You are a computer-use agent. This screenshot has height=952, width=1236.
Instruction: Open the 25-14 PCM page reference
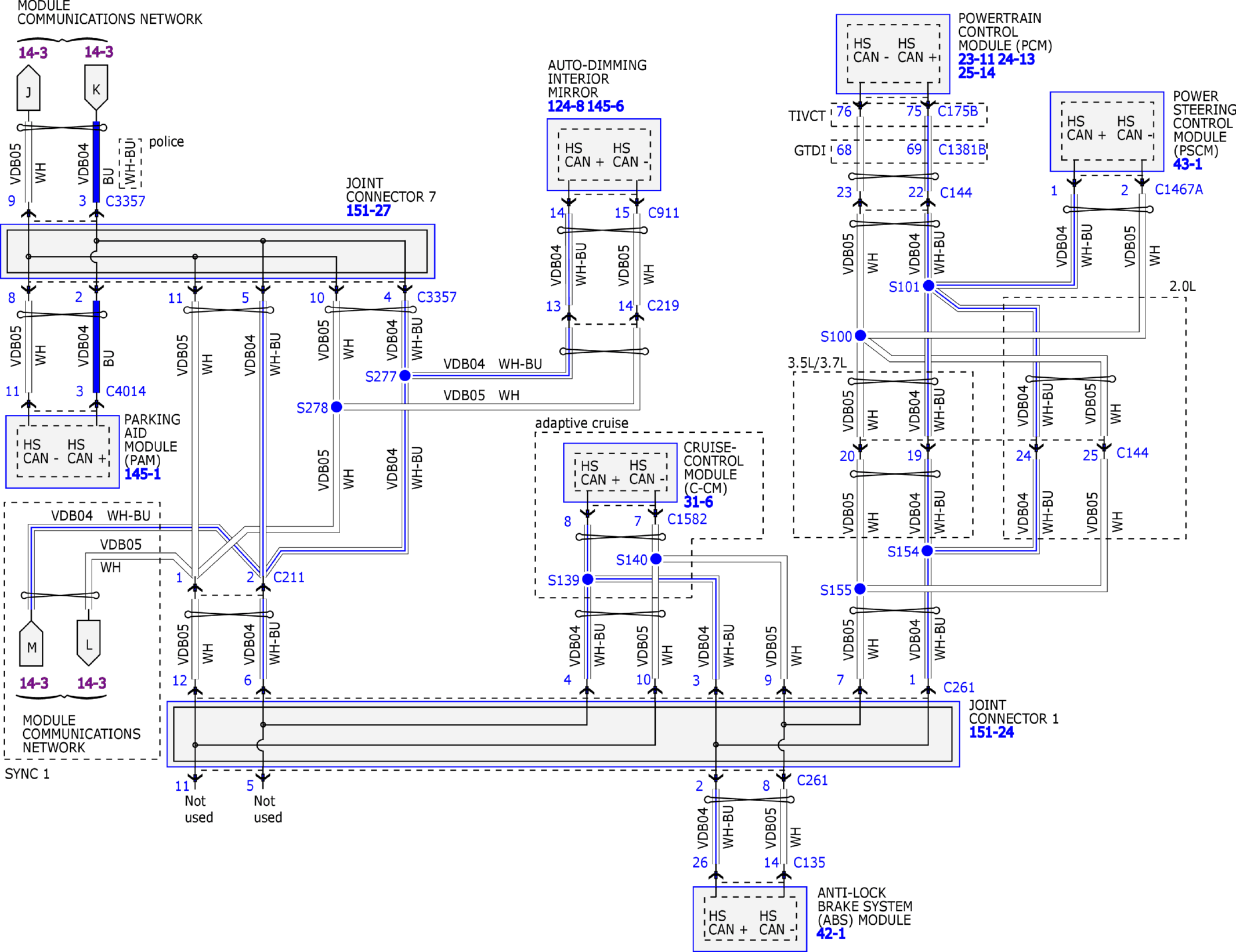pos(976,73)
